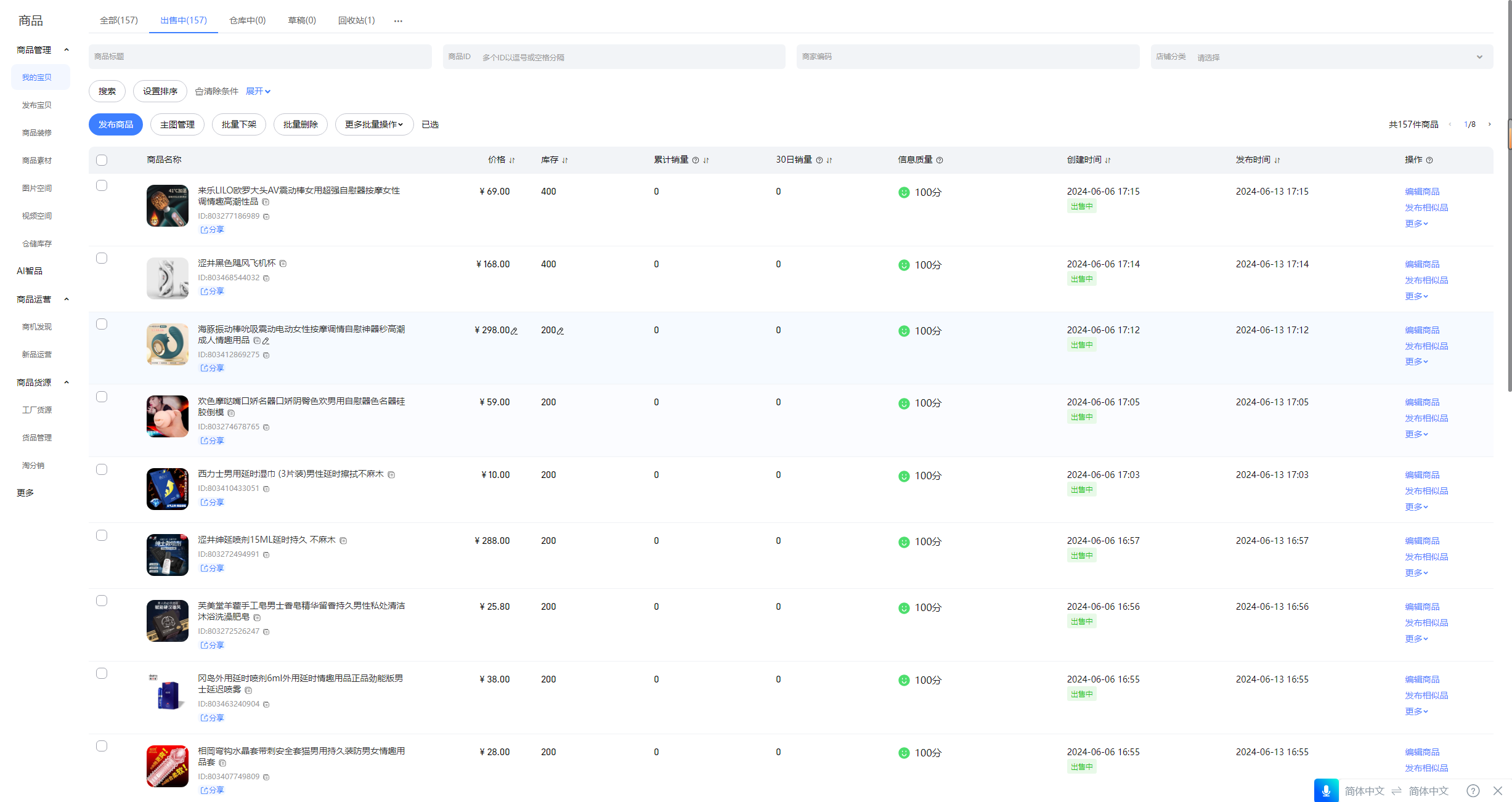
Task: Switch to the 草稿(0) tab
Action: (302, 20)
